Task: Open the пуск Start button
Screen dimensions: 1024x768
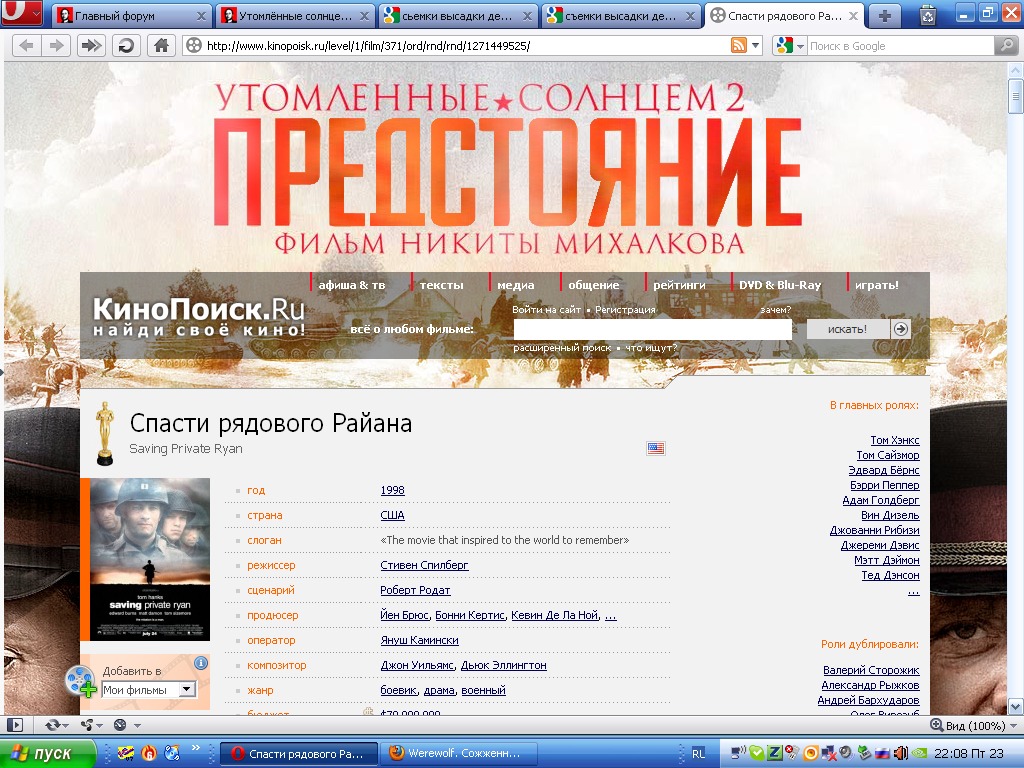Action: [48, 754]
